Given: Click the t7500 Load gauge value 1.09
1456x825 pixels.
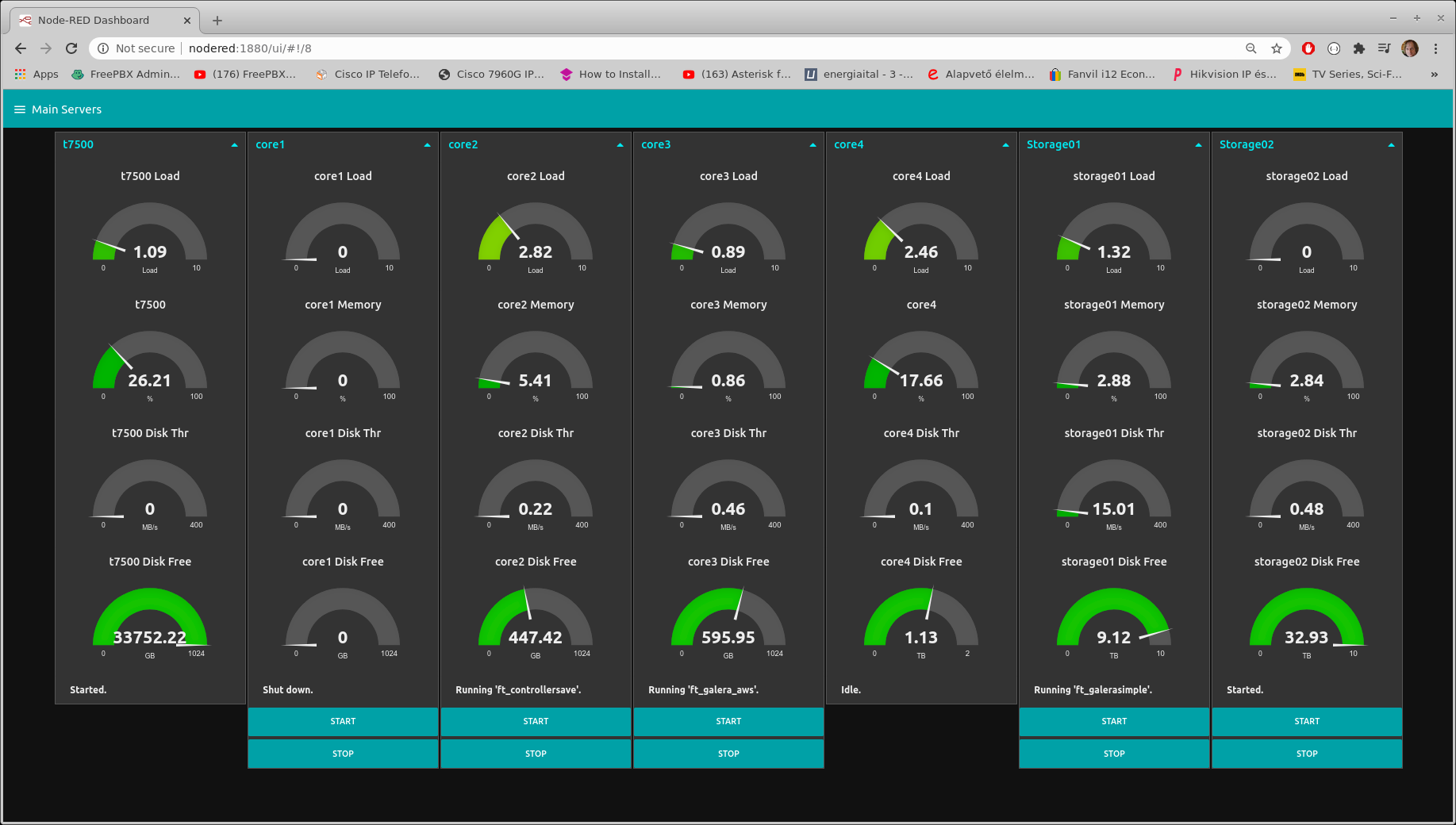Looking at the screenshot, I should [150, 251].
